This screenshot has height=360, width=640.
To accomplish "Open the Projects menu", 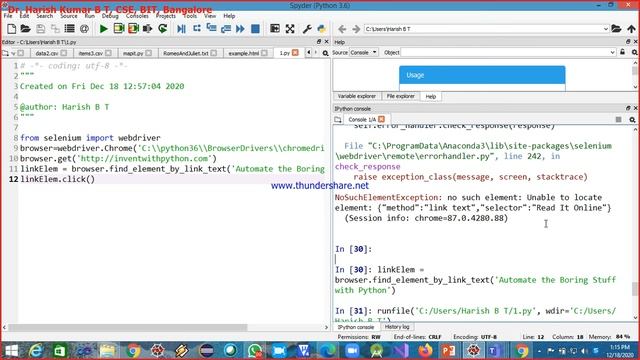I will 166,16.
